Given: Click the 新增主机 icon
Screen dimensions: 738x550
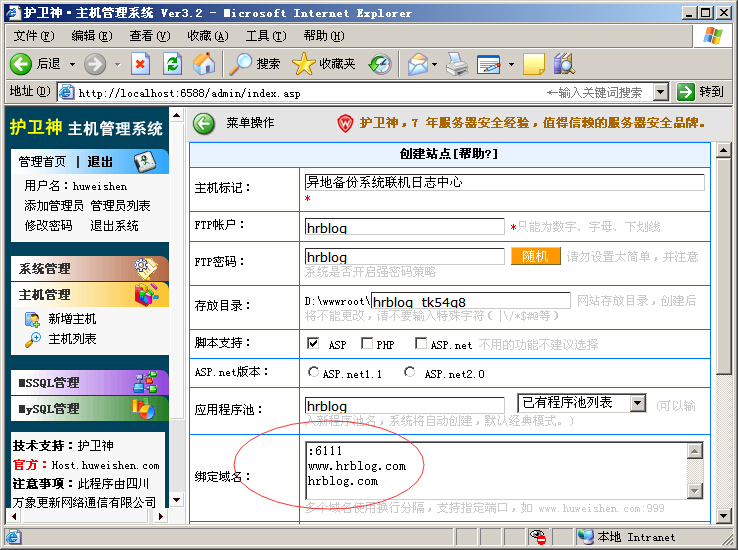Looking at the screenshot, I should click(x=32, y=319).
